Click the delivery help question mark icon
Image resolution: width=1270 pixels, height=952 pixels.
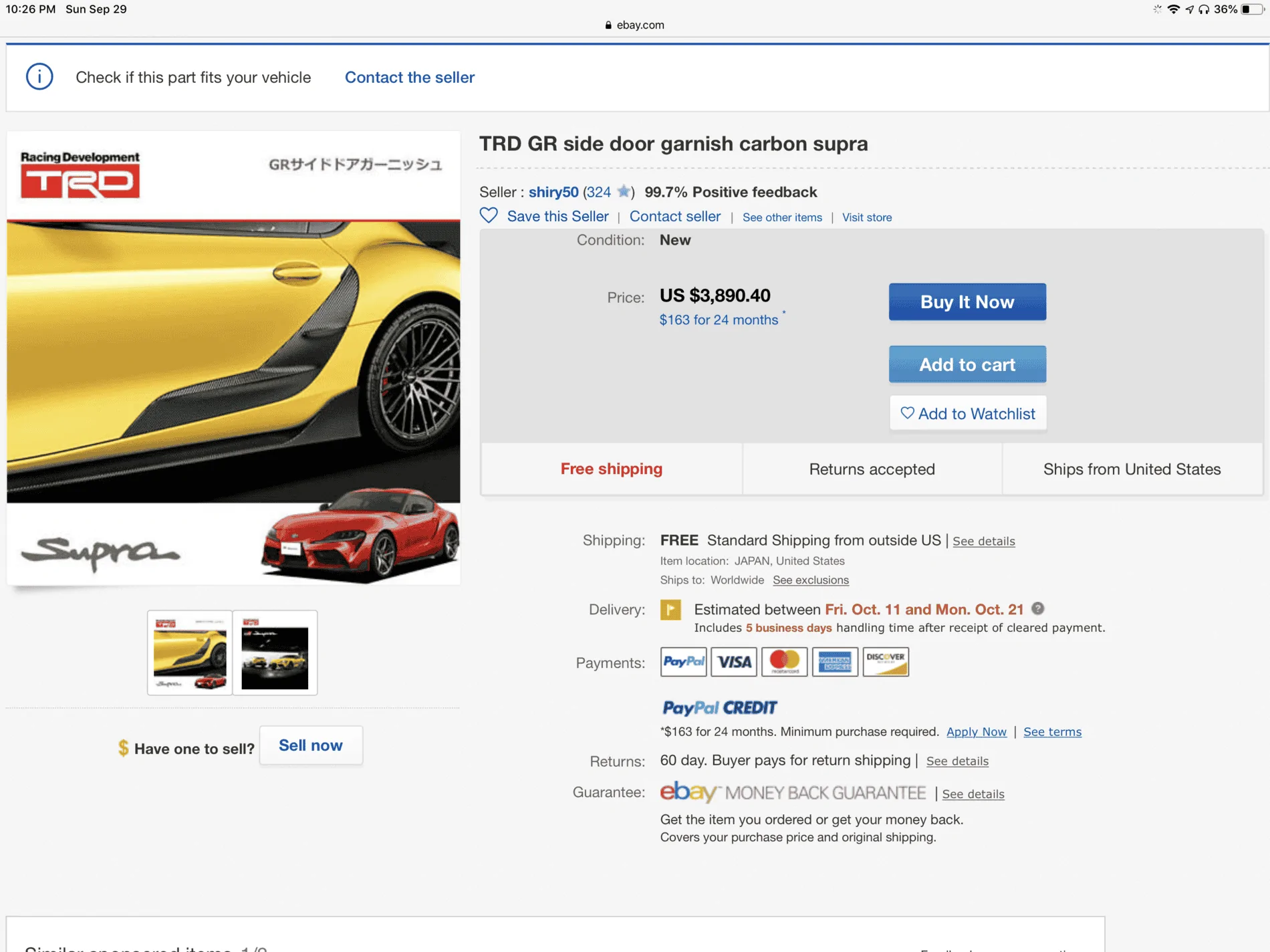[x=1037, y=608]
